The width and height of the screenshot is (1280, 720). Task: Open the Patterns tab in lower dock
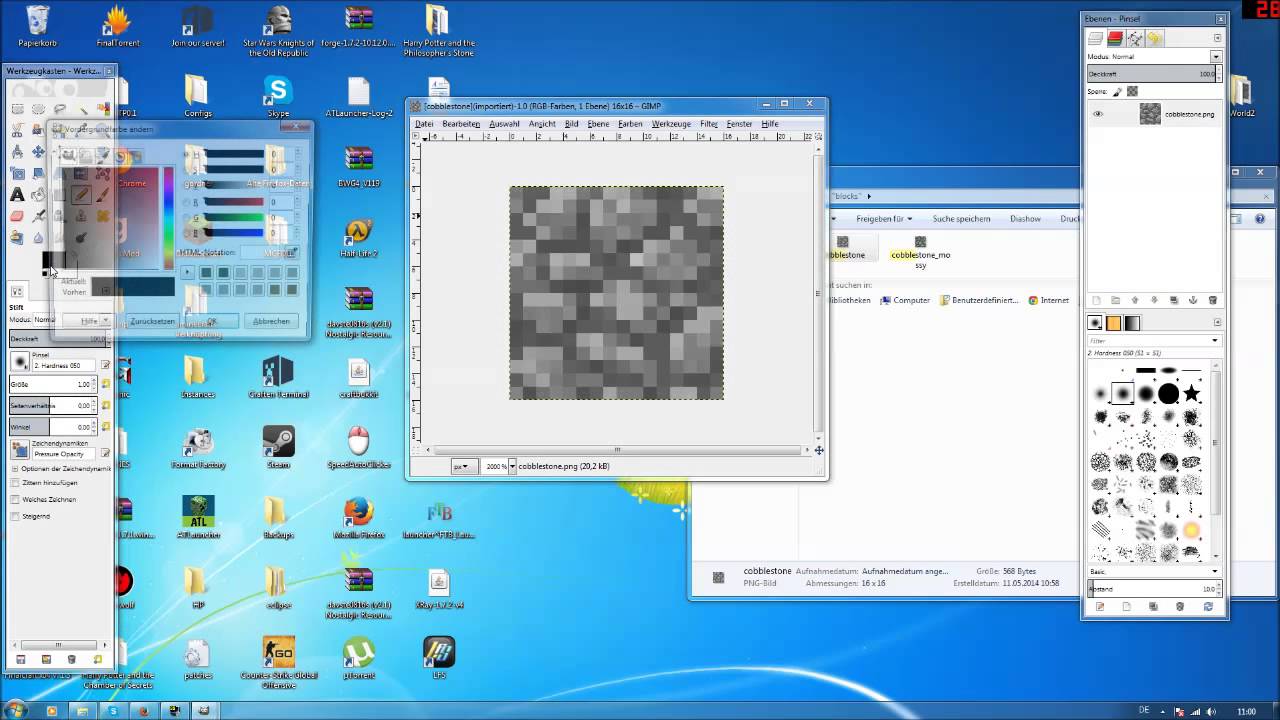[x=1114, y=323]
